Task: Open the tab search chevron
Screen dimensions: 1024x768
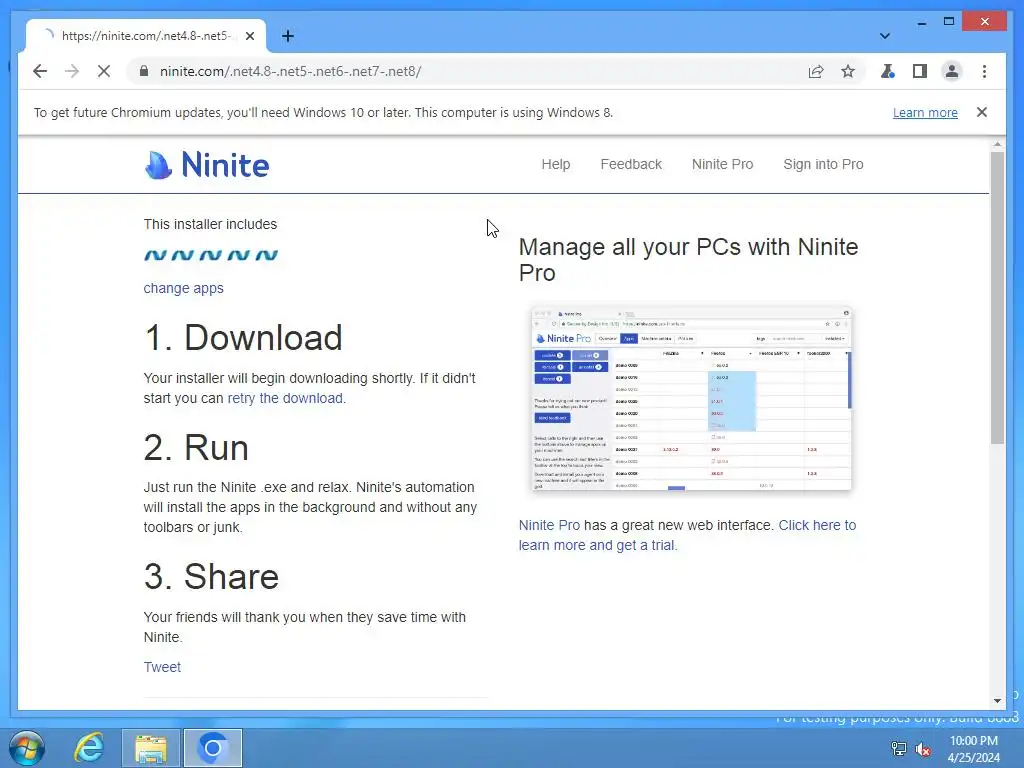Action: 885,36
